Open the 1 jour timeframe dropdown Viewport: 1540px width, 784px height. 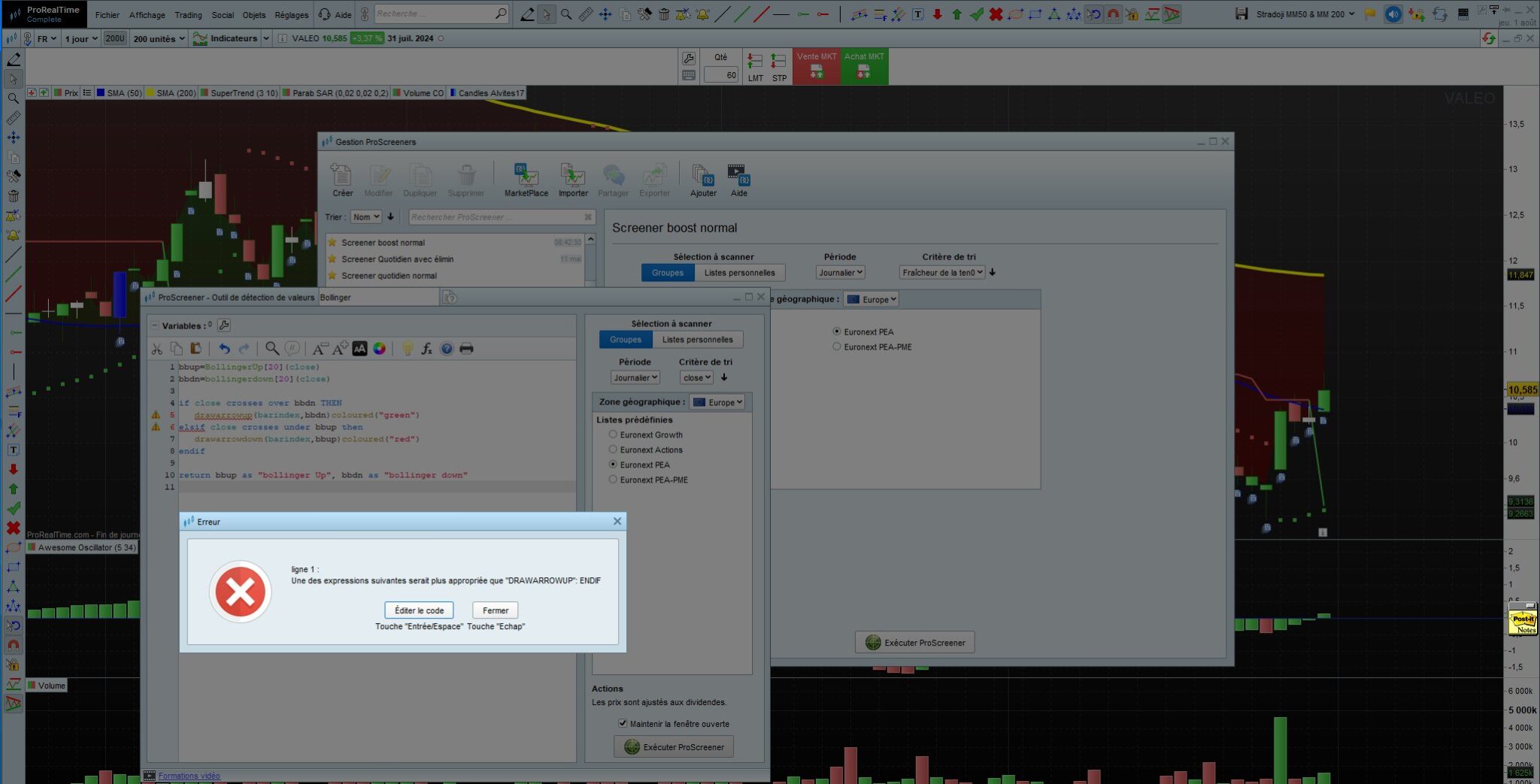click(x=81, y=38)
